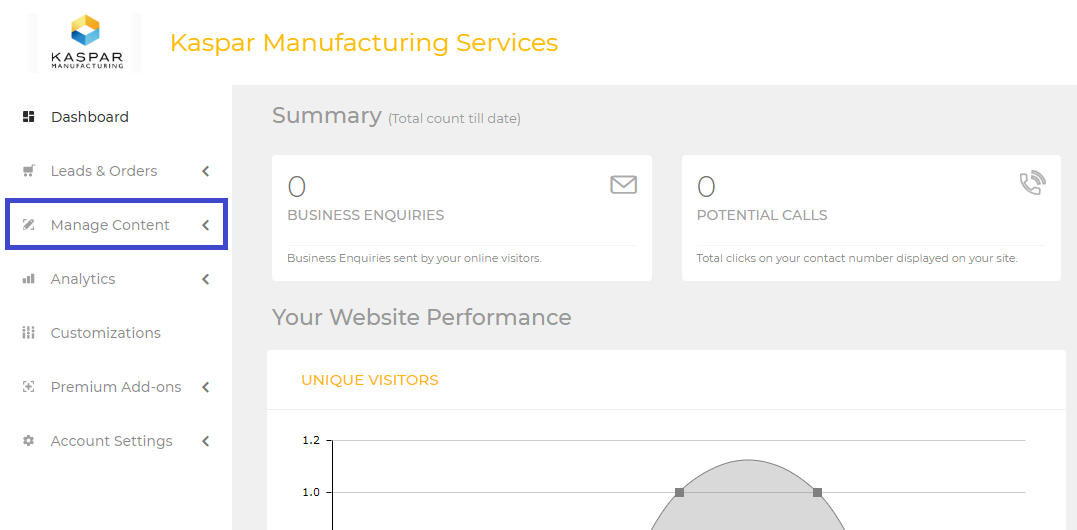Click the envelope icon in Business Enquiries
This screenshot has width=1077, height=530.
pos(624,185)
